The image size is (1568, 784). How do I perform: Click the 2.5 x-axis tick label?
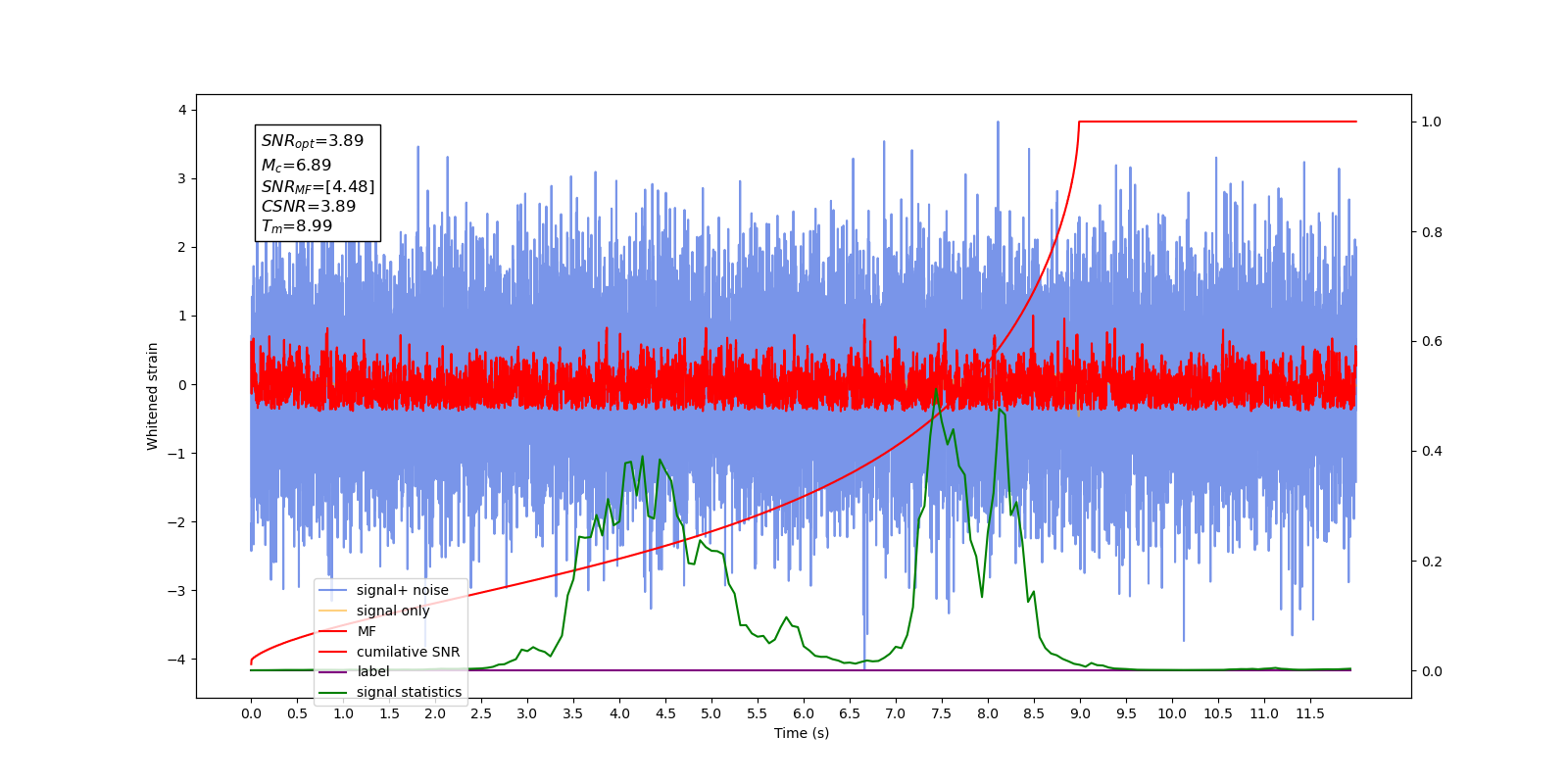coord(481,713)
